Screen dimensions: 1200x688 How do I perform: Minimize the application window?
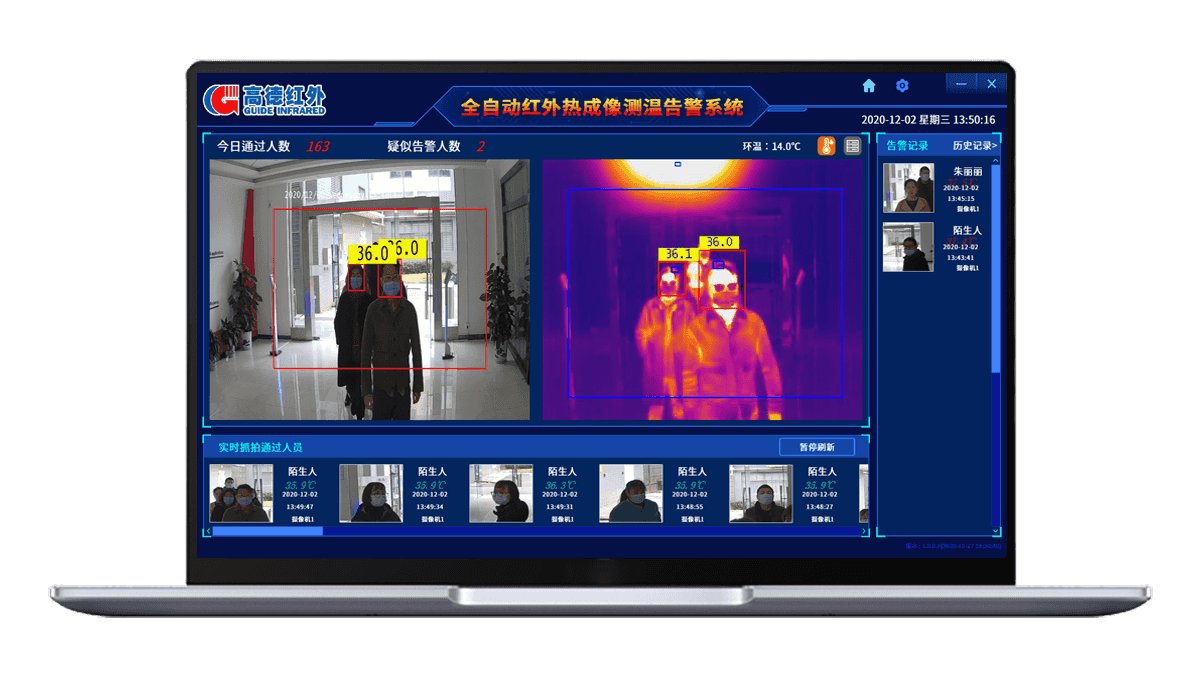(962, 84)
